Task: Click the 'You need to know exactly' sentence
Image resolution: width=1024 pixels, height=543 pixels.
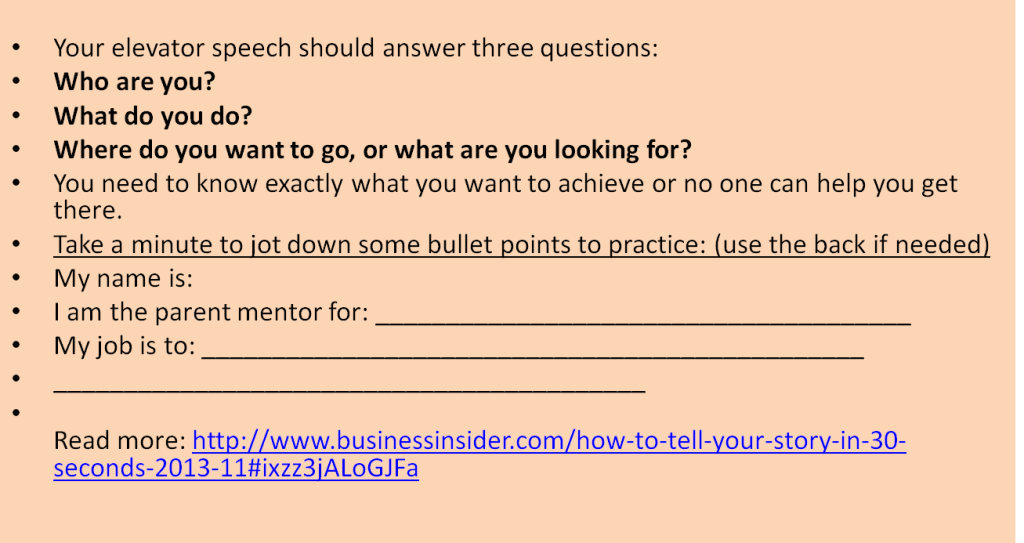Action: tap(505, 197)
